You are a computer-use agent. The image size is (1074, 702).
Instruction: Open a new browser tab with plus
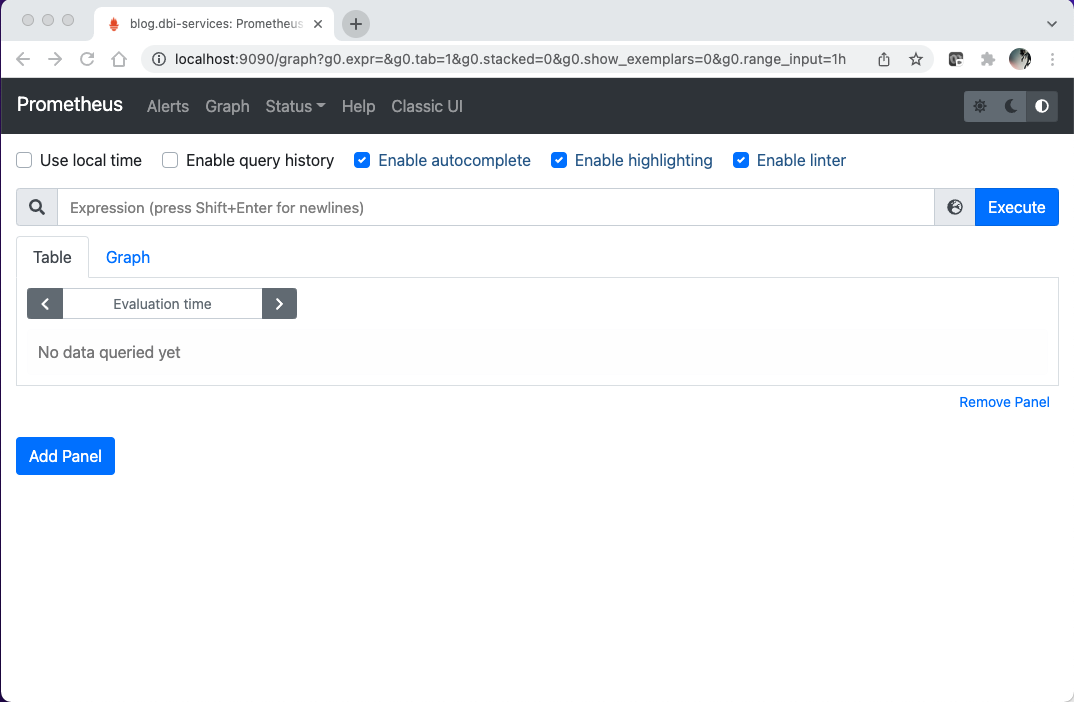[x=355, y=24]
